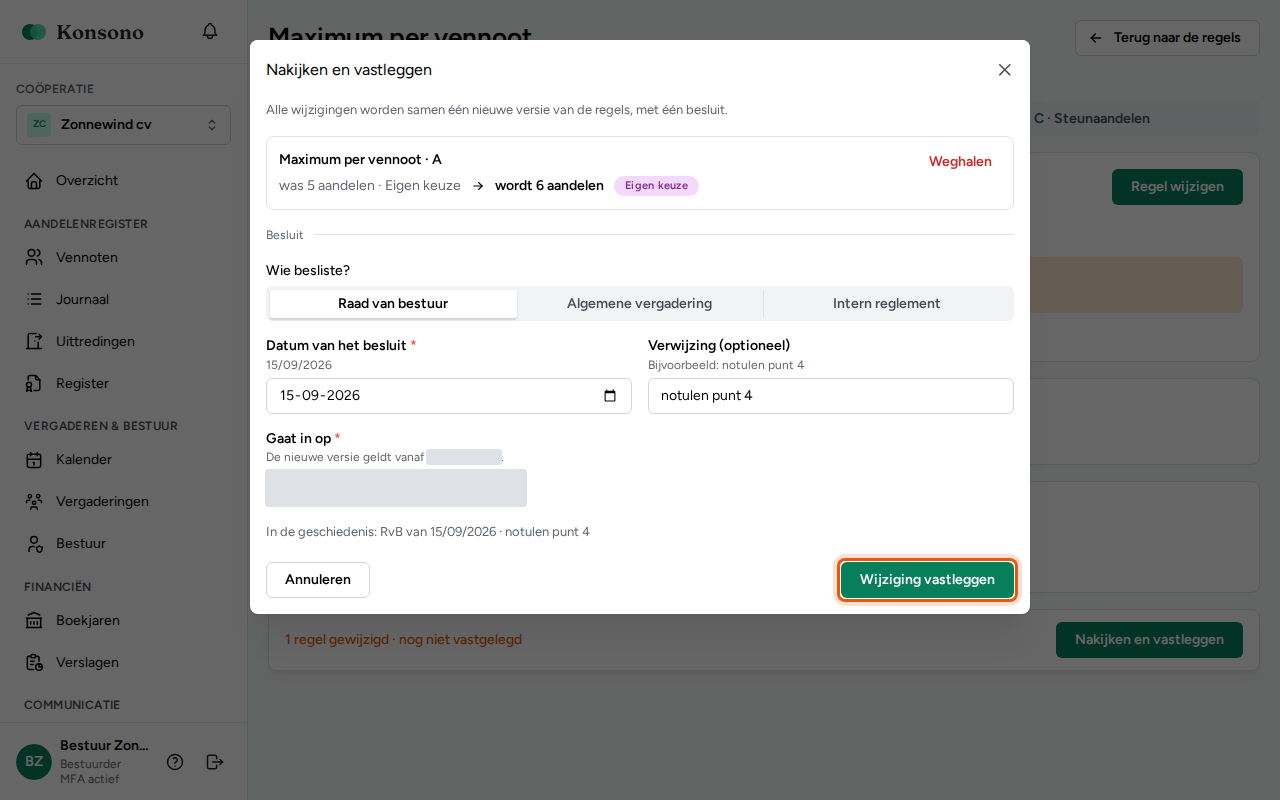Click the Datum van het besluit field
Image resolution: width=1280 pixels, height=800 pixels.
point(449,396)
